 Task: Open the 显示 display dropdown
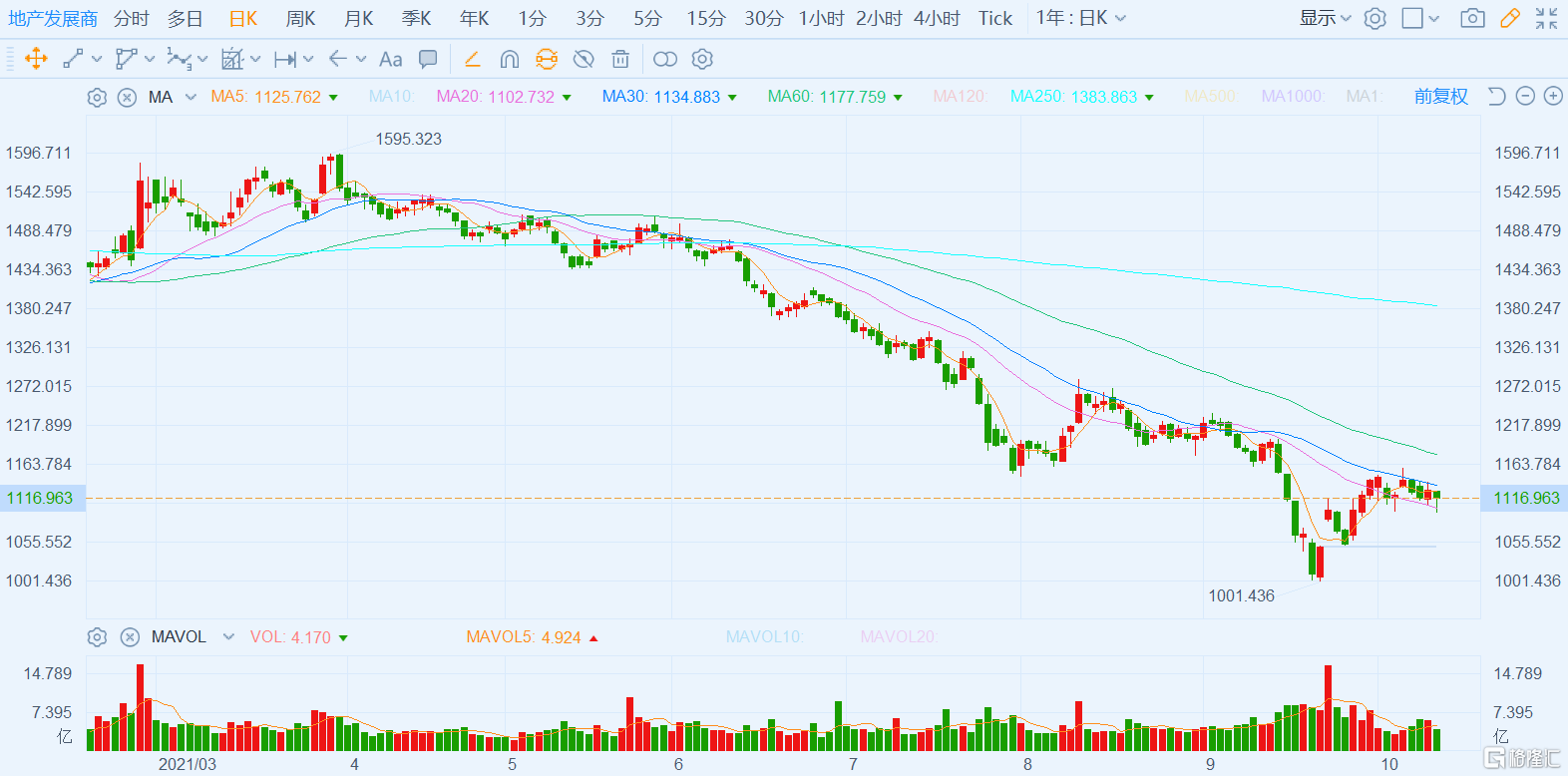tap(1325, 18)
